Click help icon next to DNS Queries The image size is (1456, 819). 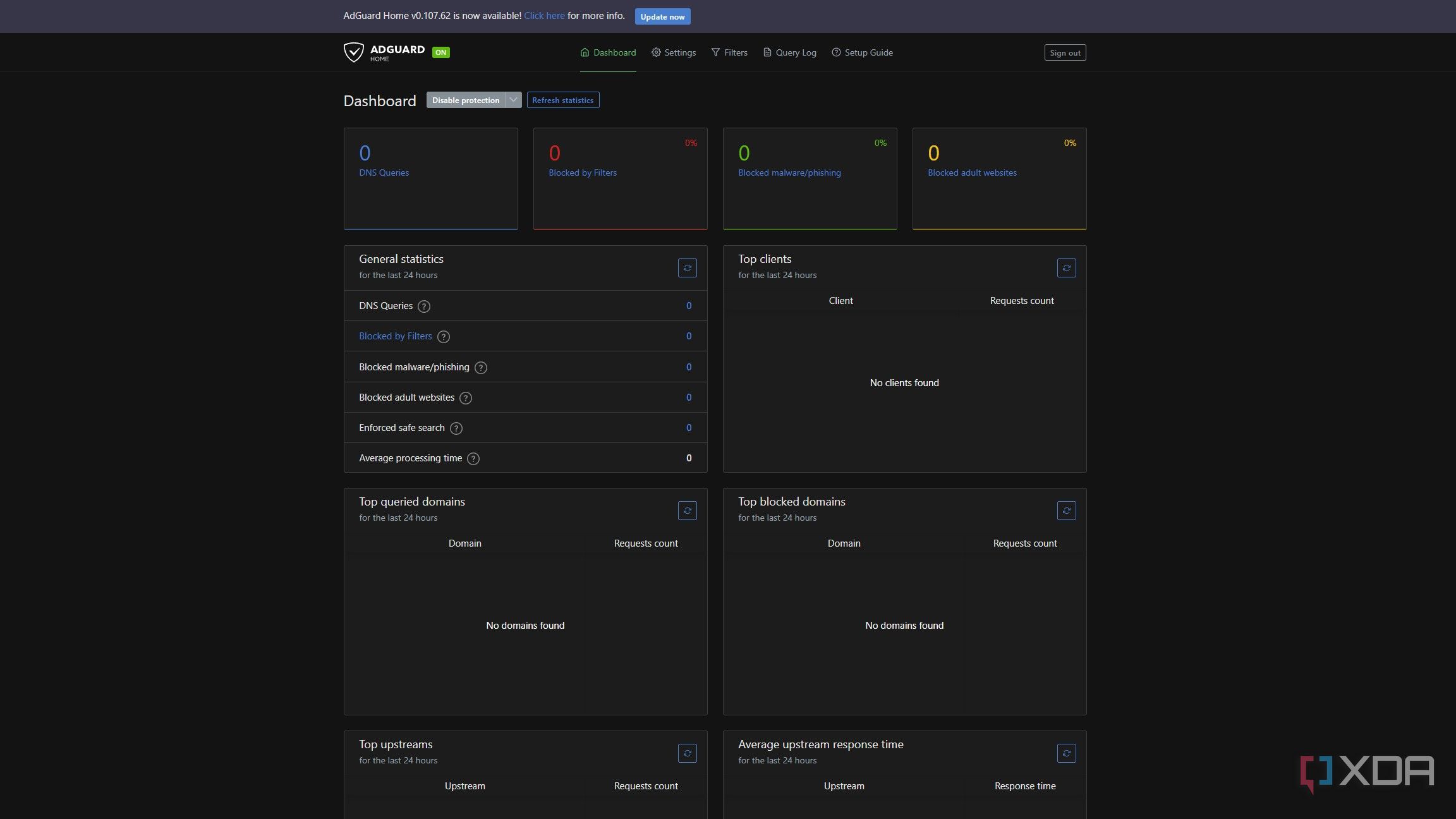(424, 306)
